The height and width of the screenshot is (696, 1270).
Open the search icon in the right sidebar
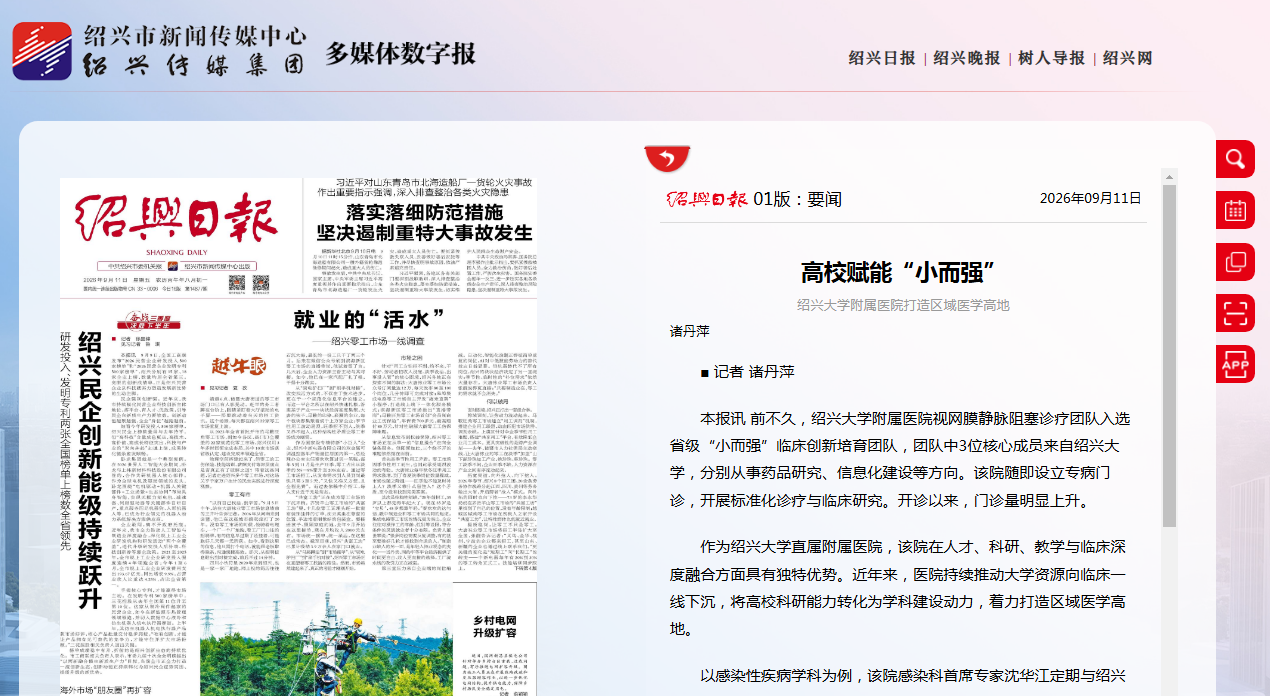point(1235,159)
